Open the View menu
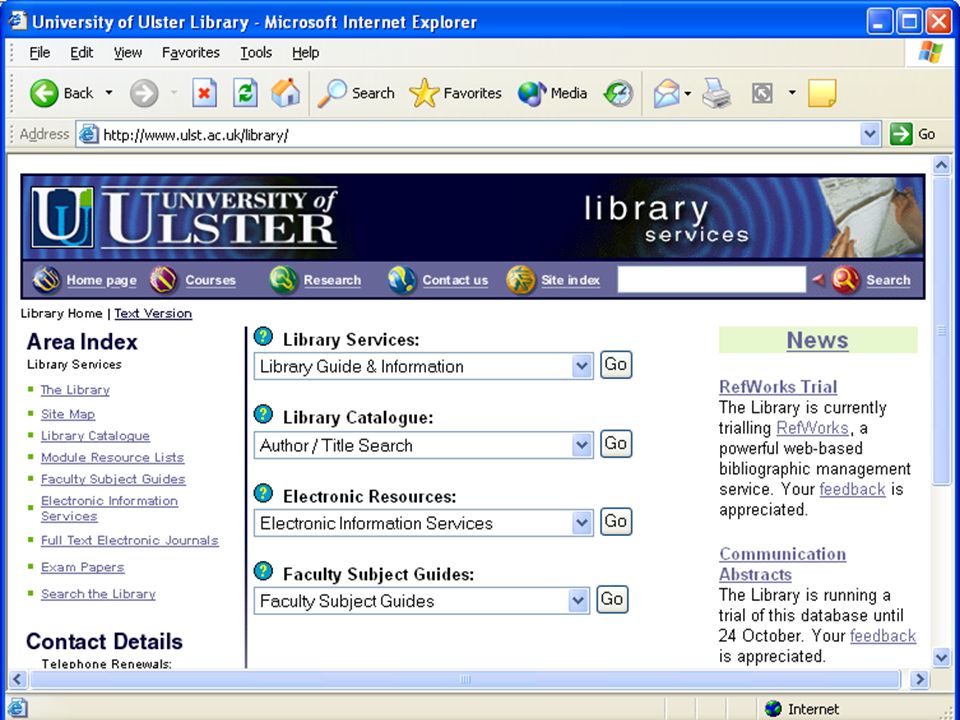960x720 pixels. pos(127,53)
